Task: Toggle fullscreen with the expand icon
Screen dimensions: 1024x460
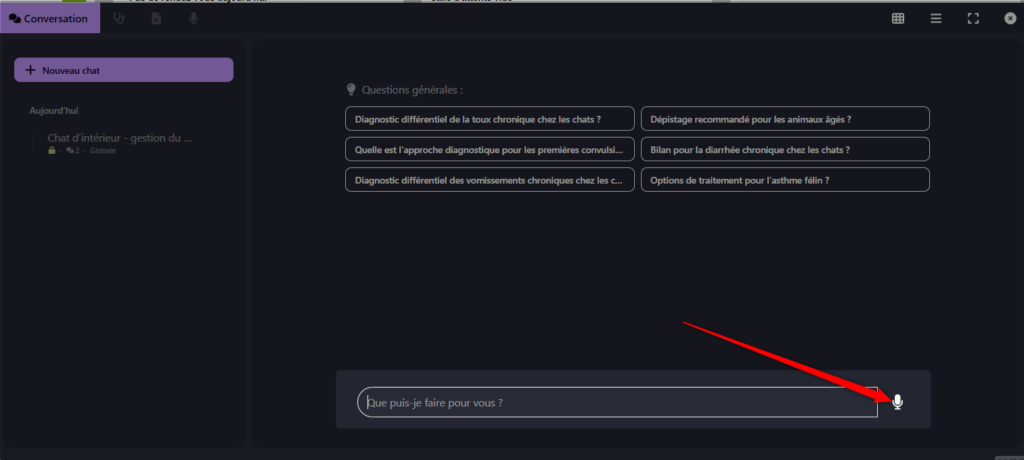Action: (973, 18)
